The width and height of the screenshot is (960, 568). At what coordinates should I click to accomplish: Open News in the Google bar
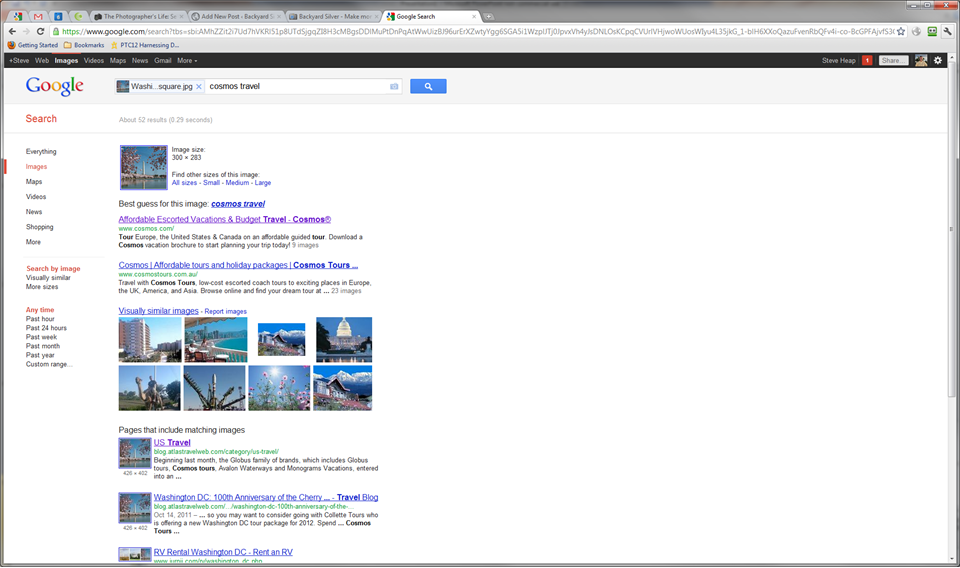(140, 61)
